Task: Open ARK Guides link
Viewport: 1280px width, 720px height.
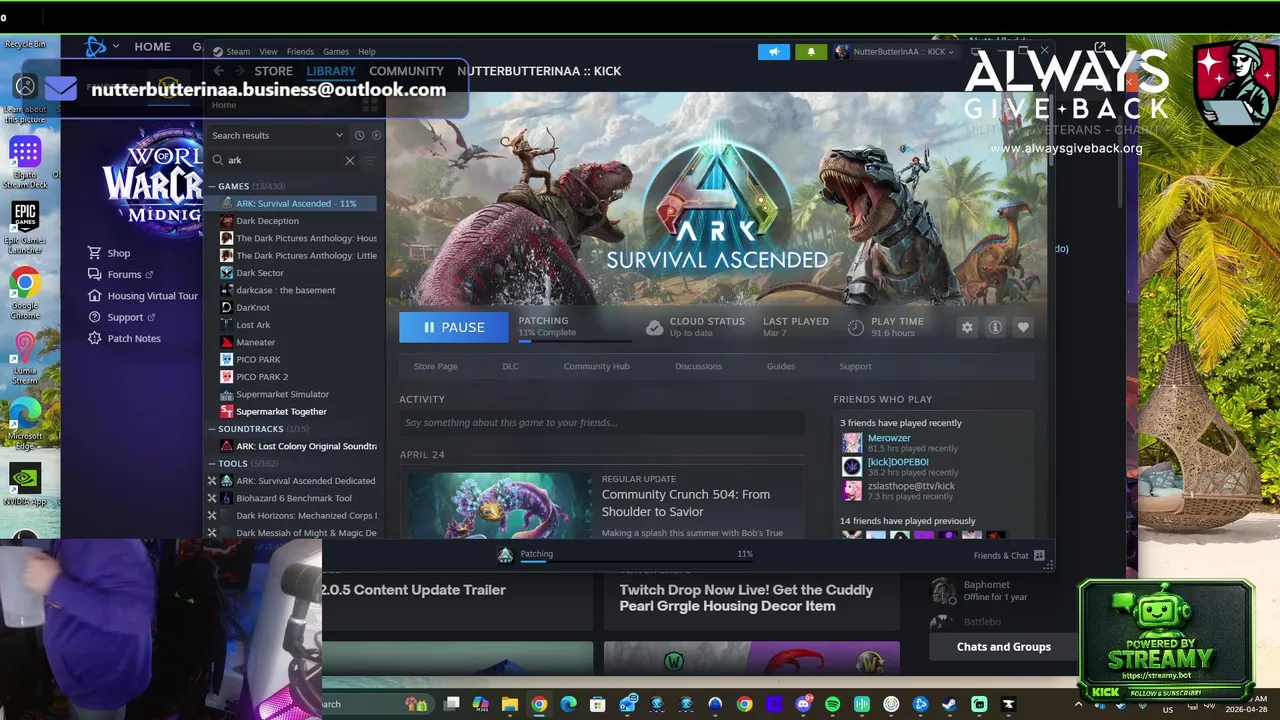Action: click(781, 366)
